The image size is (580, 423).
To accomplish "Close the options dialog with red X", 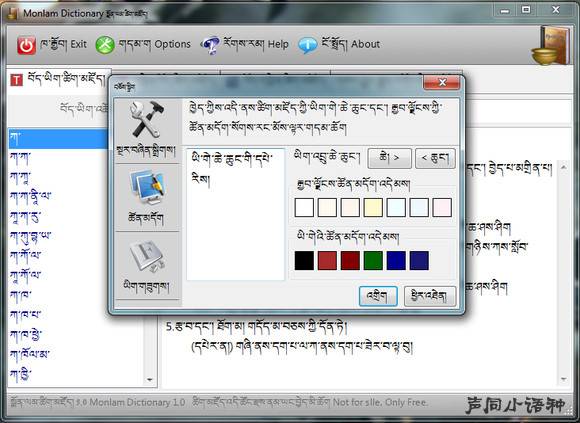I will (x=442, y=82).
